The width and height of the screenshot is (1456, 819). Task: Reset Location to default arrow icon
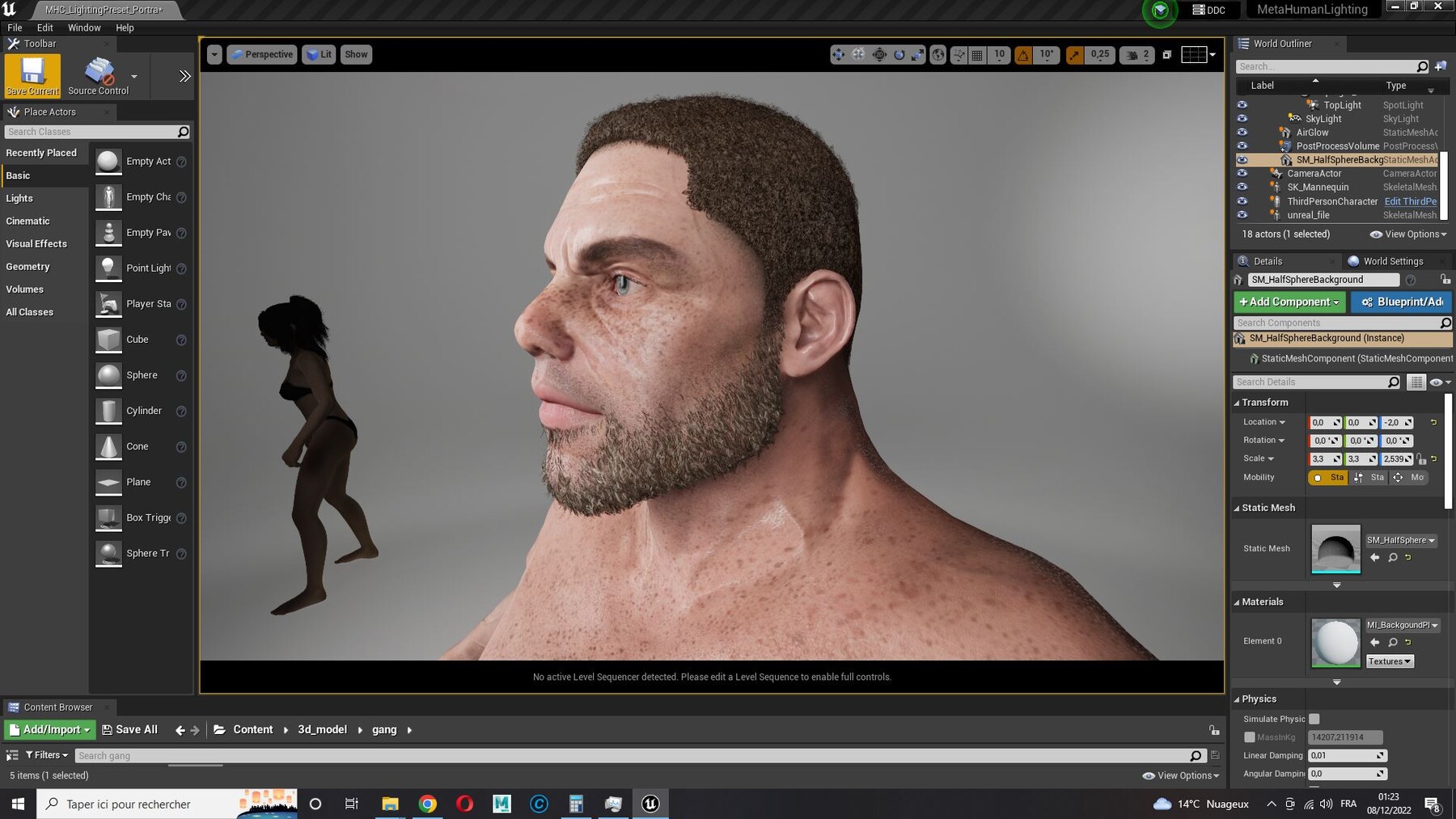pos(1433,423)
